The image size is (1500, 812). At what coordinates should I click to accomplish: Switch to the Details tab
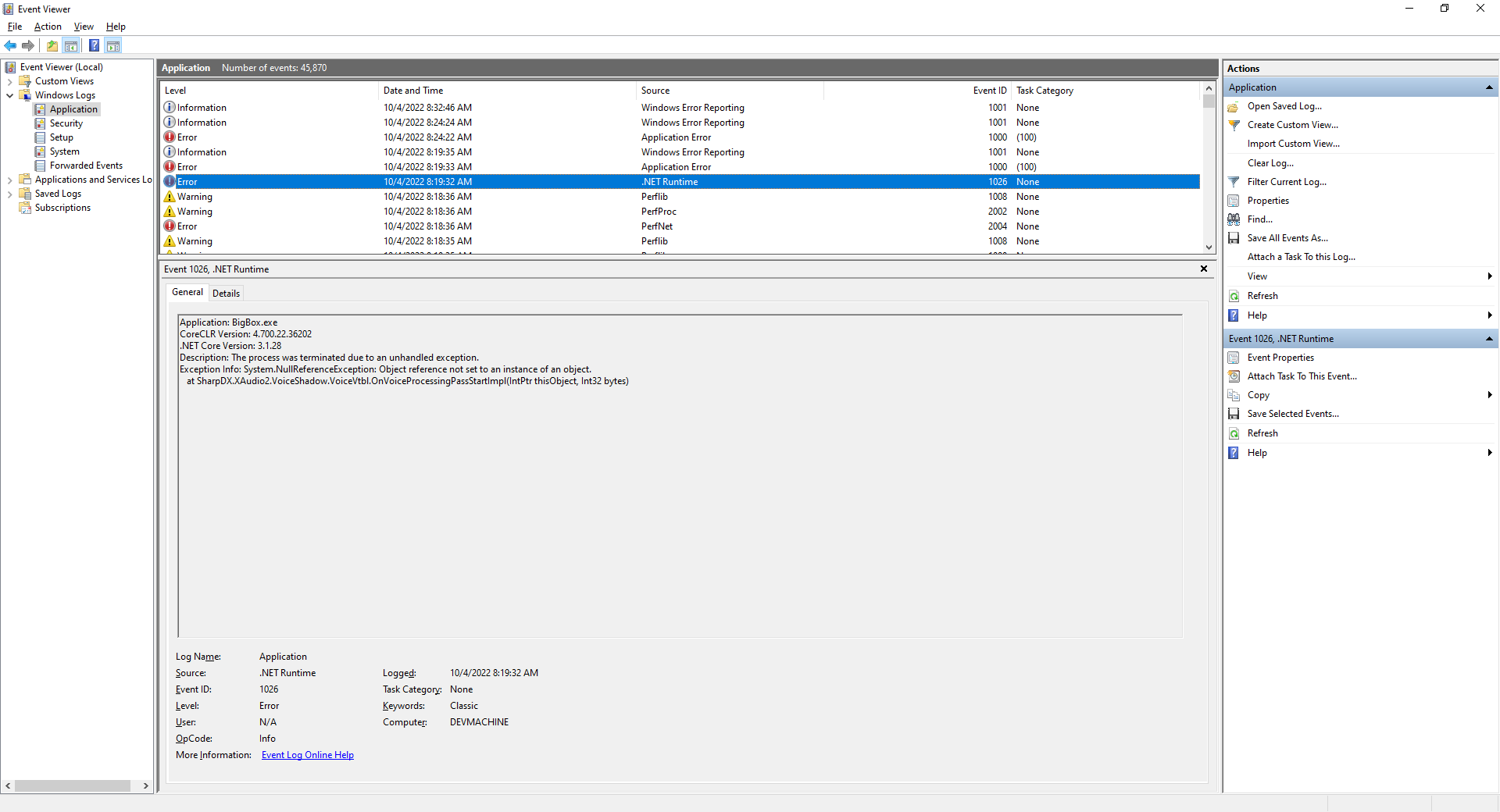coord(226,294)
